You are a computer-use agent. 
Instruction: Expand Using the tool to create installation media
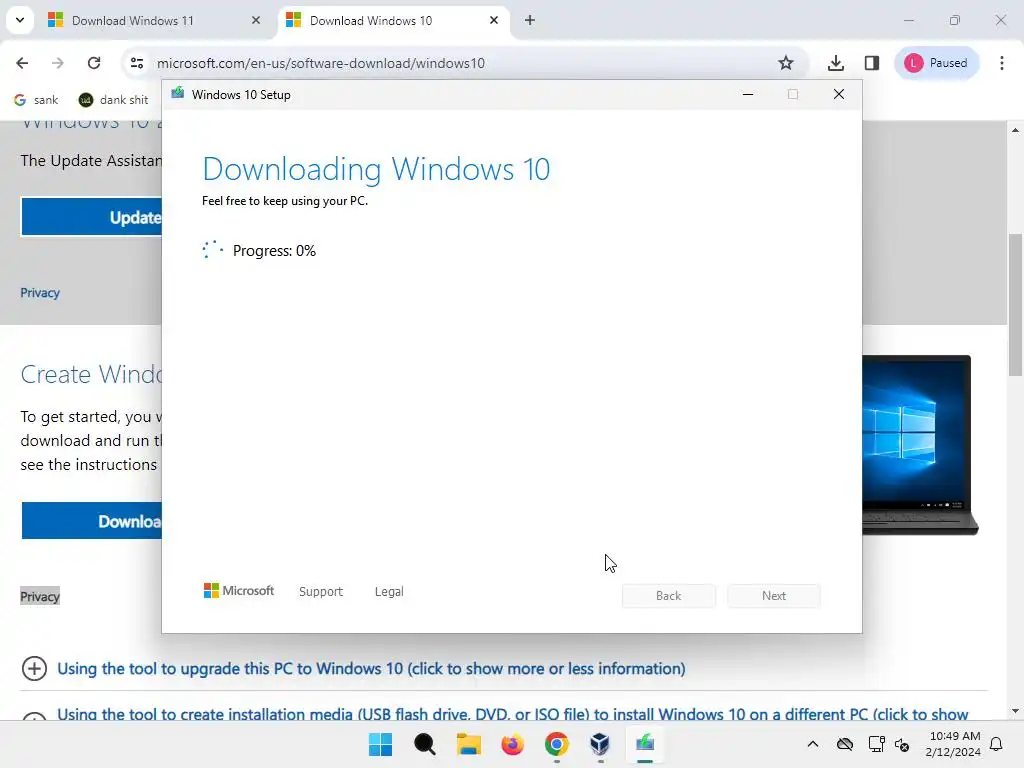click(513, 714)
